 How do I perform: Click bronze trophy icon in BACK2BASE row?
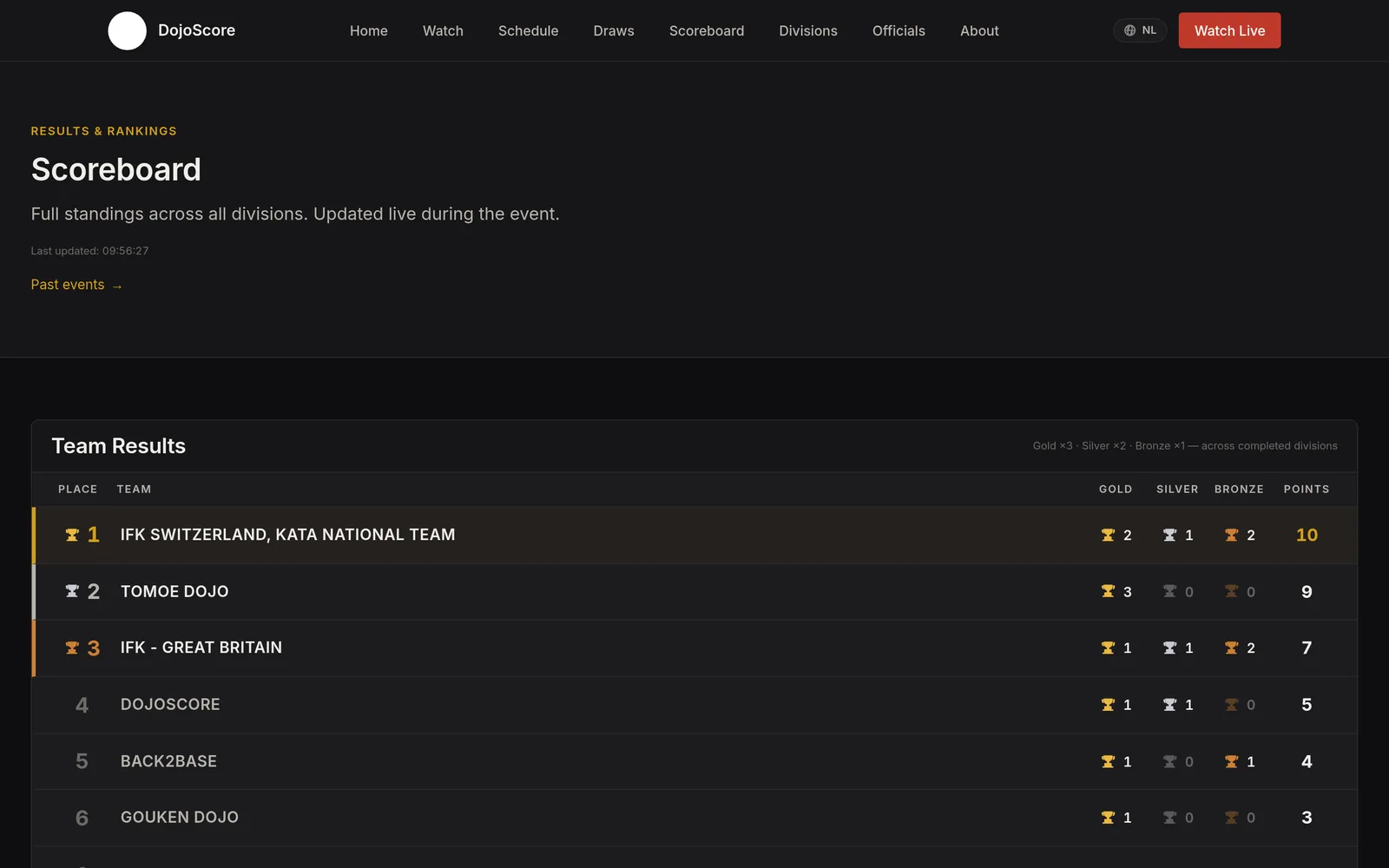click(1231, 761)
